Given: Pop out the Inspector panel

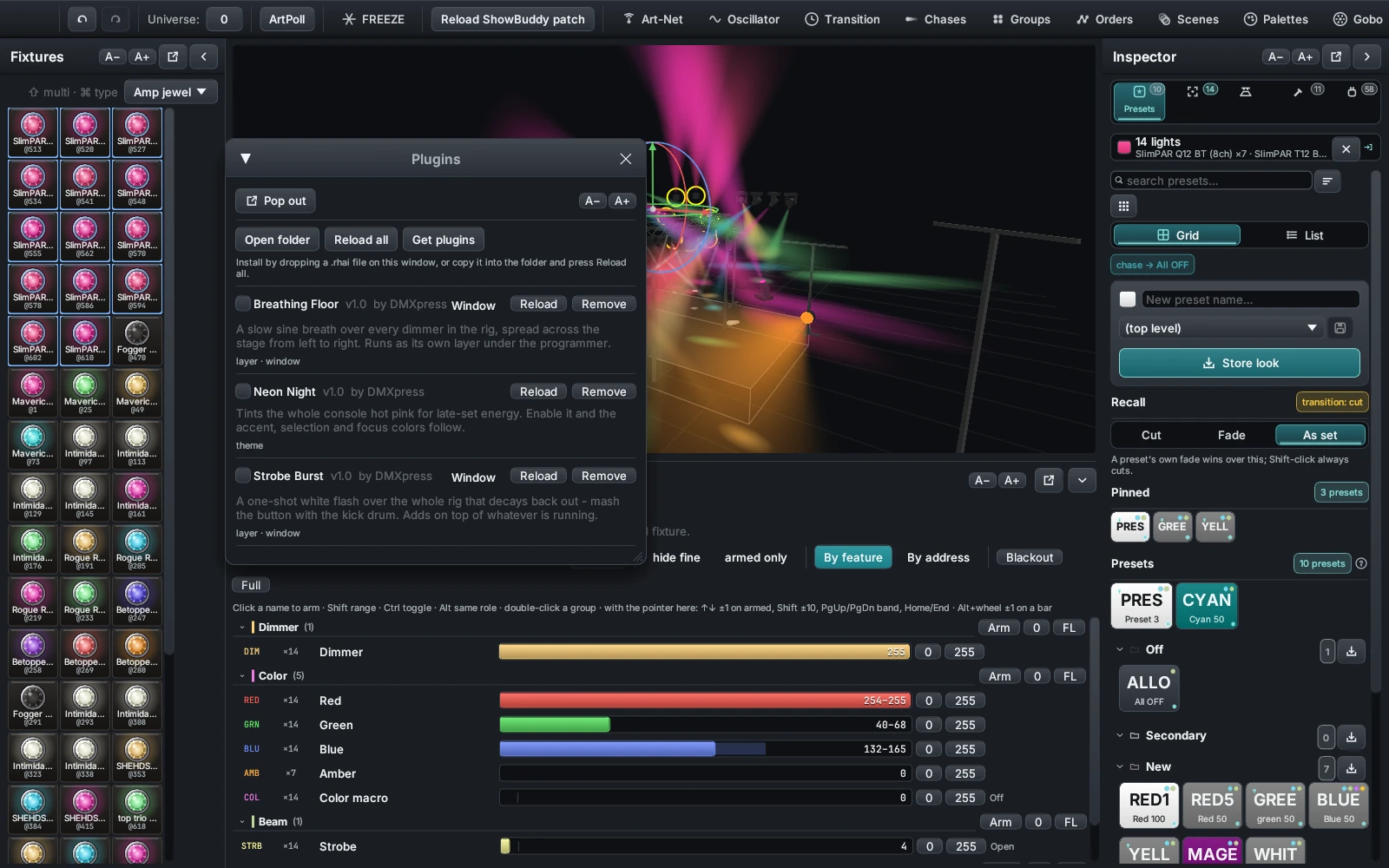Looking at the screenshot, I should point(1336,56).
